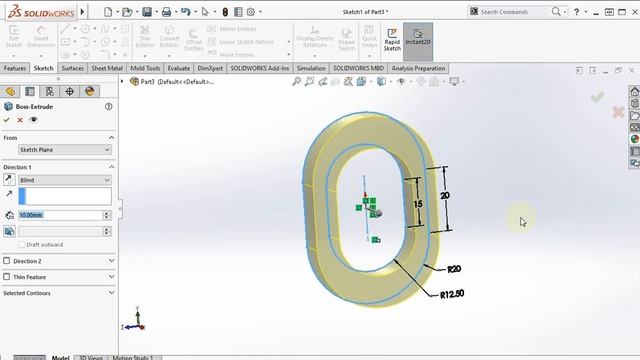640x360 pixels.
Task: Open DisplayManager sphere tab icon
Action: 89,91
